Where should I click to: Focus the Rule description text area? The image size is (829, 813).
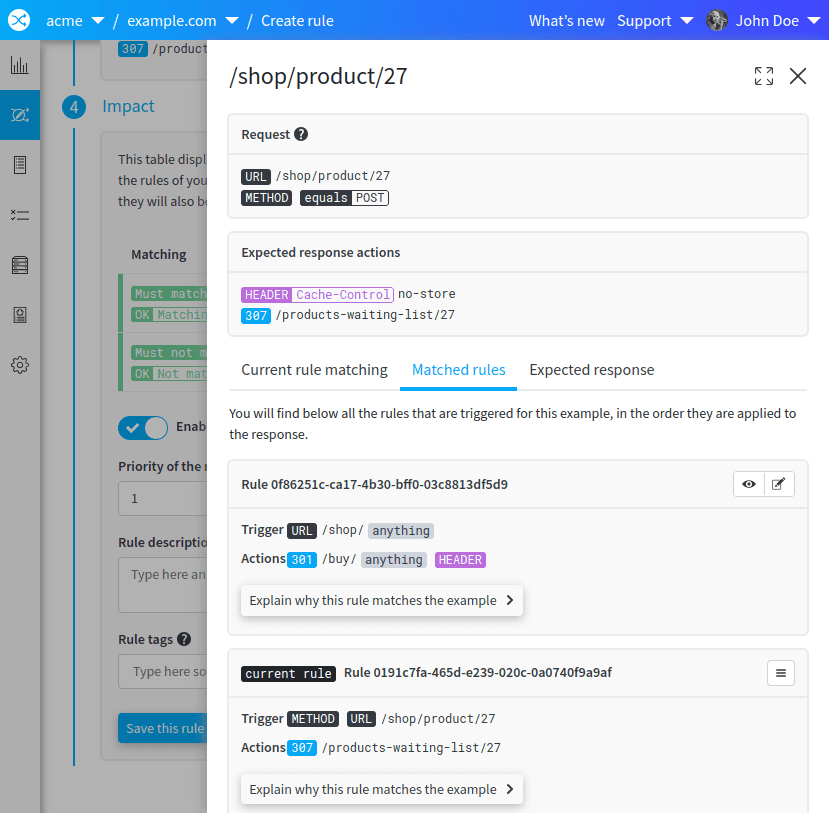click(x=163, y=585)
